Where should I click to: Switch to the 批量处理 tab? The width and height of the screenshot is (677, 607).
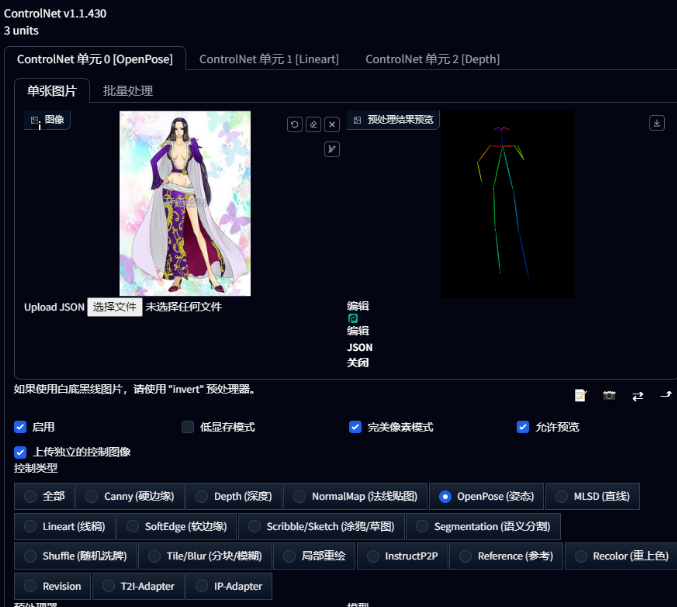pyautogui.click(x=128, y=91)
